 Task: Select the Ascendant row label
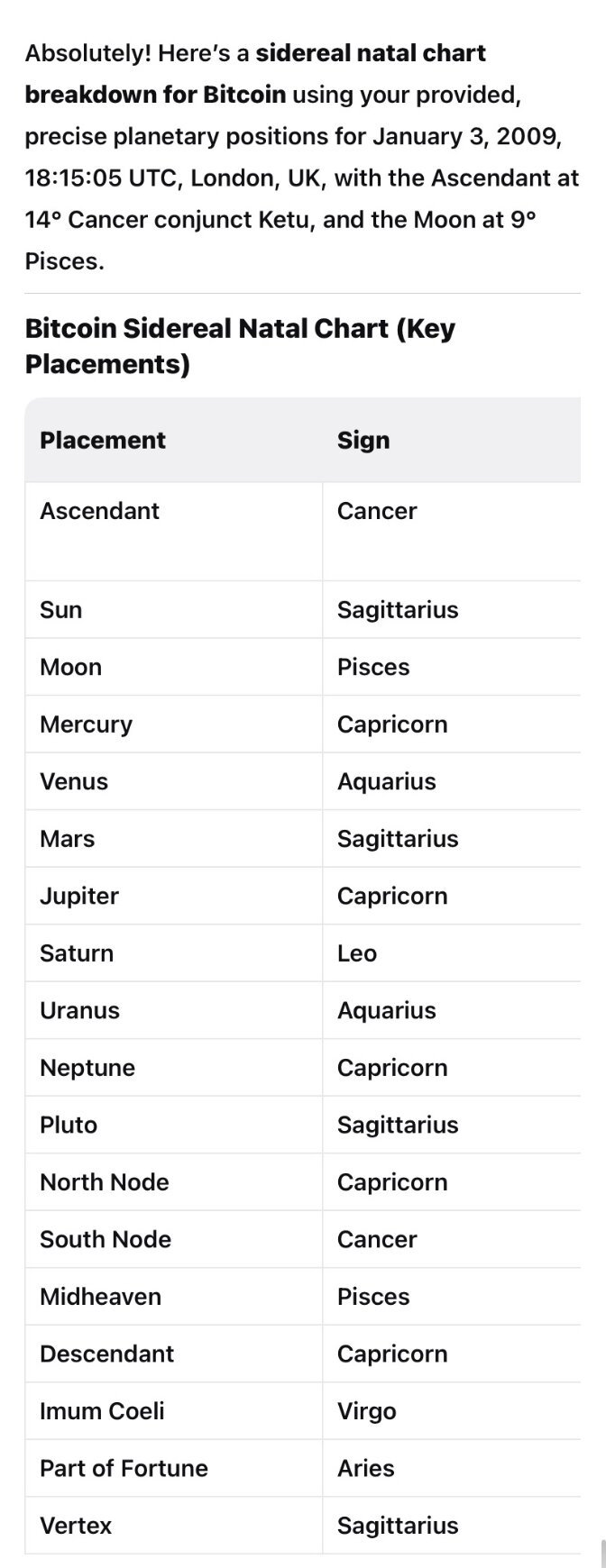pyautogui.click(x=99, y=511)
